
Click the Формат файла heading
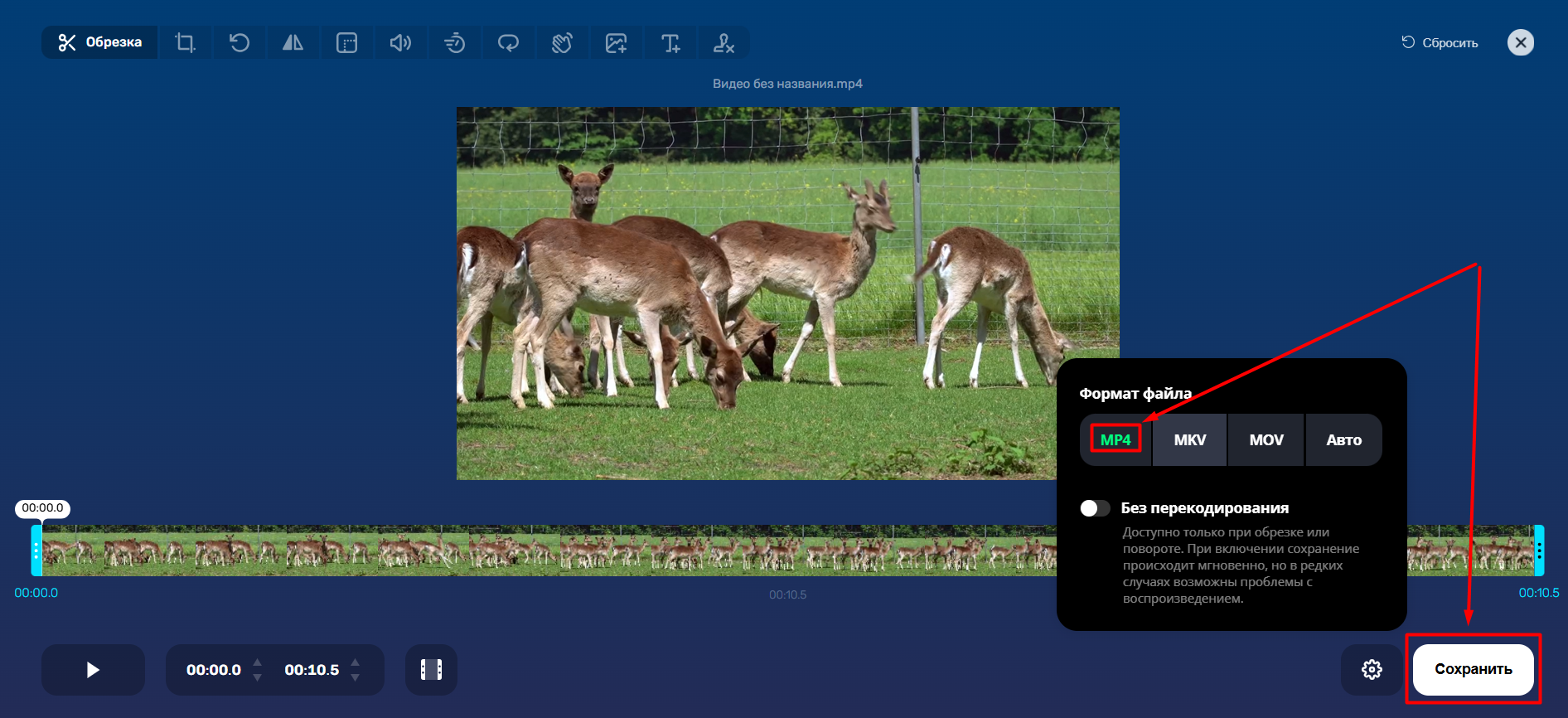click(1135, 393)
